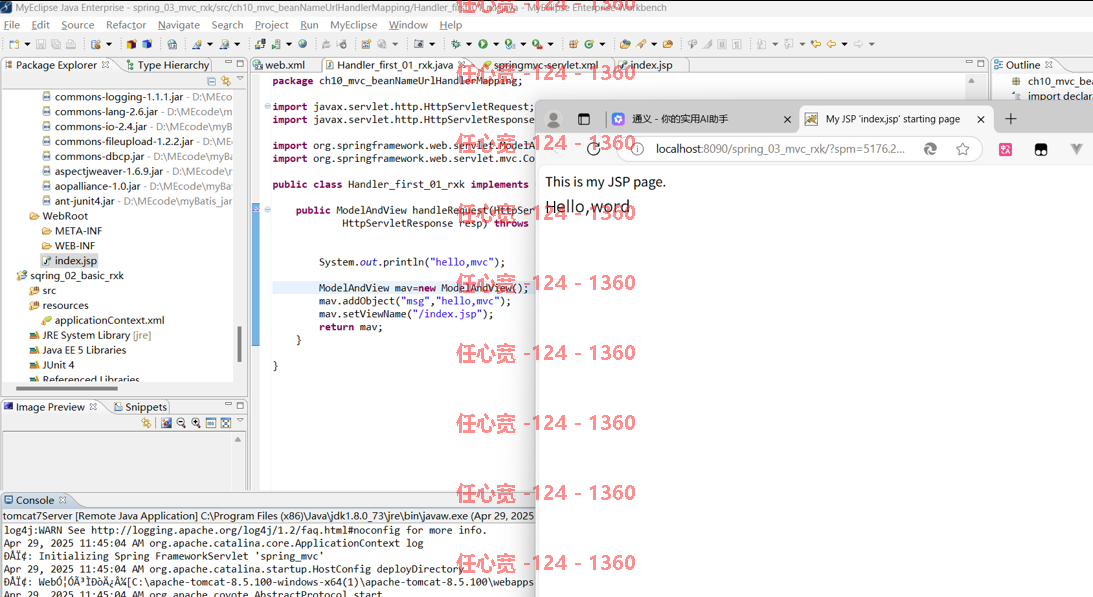Open the Navigate menu
Screen dimensions: 1093x597
pos(178,25)
